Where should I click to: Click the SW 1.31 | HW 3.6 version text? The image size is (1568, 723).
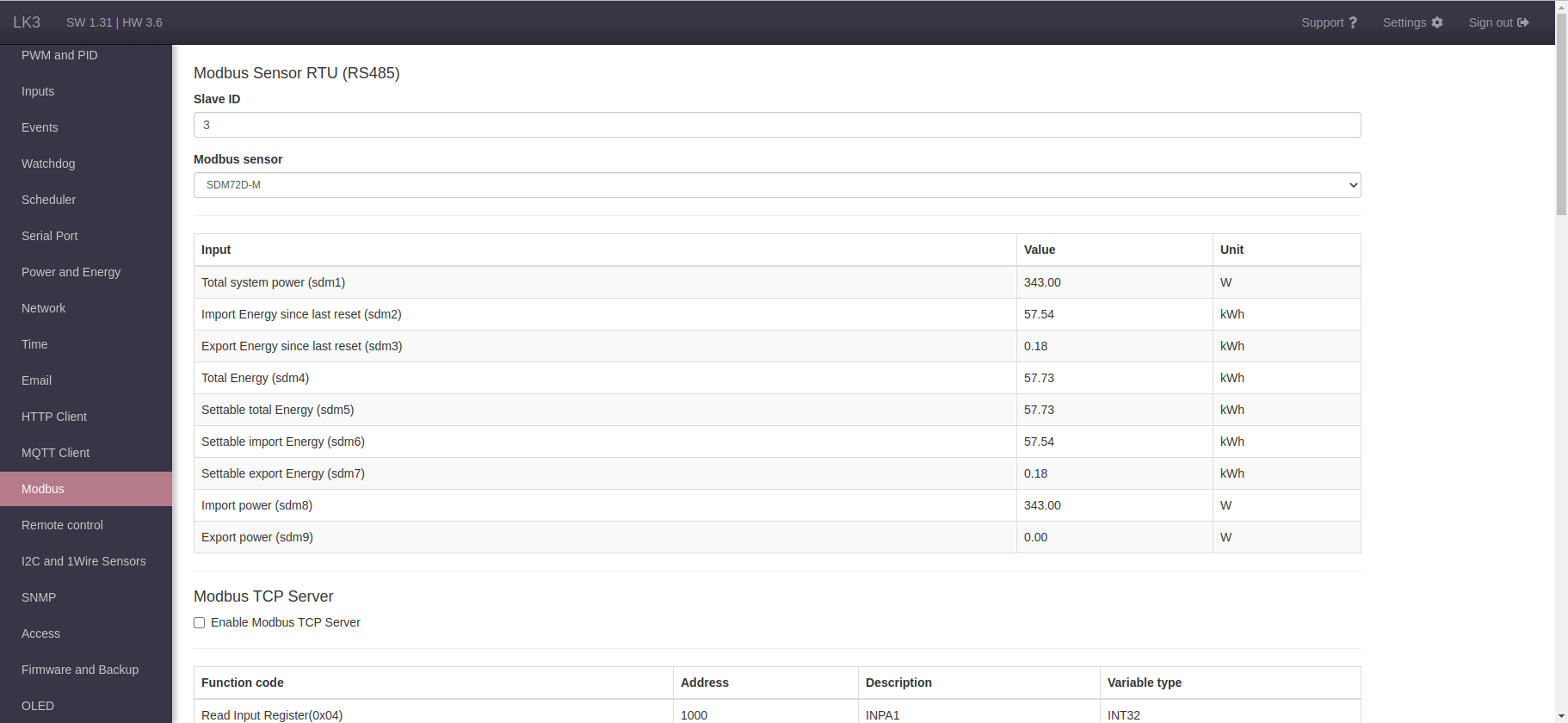[114, 22]
